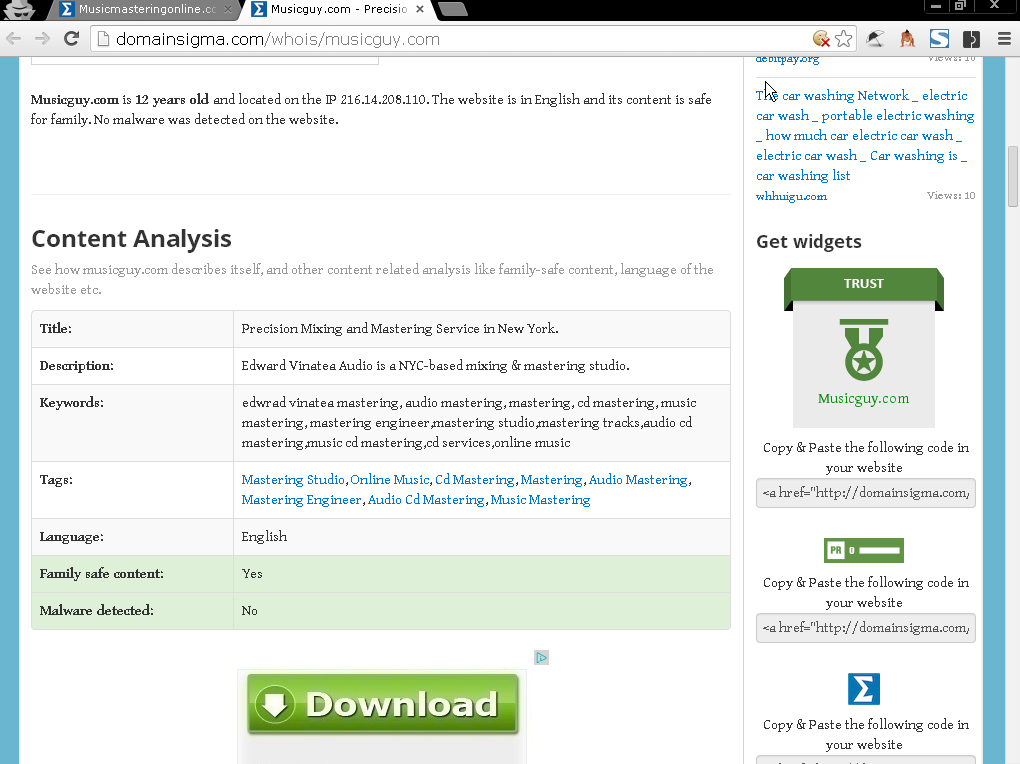This screenshot has height=764, width=1020.
Task: Close the Musicguy.com tab
Action: (420, 9)
